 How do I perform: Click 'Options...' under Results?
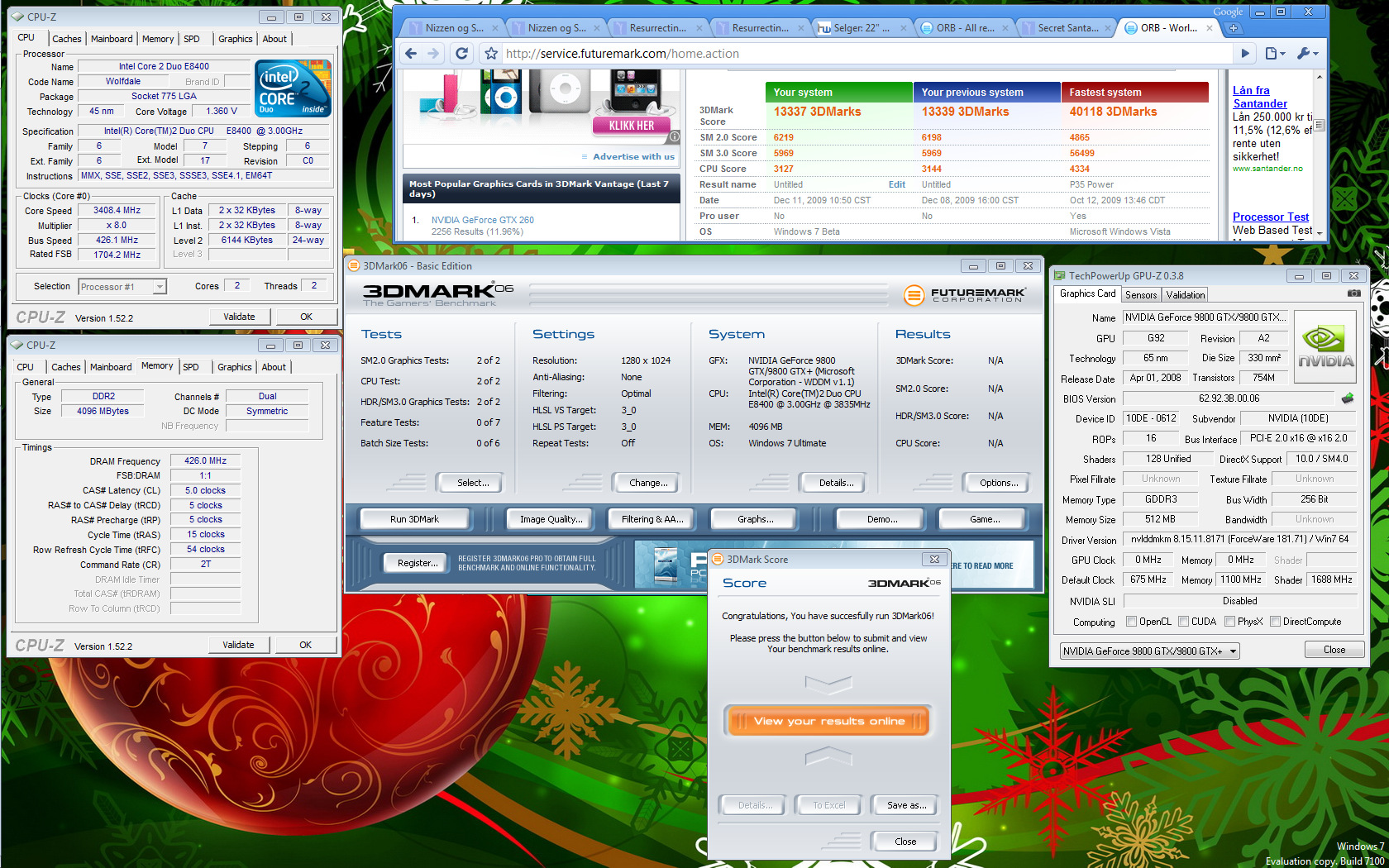pyautogui.click(x=999, y=483)
